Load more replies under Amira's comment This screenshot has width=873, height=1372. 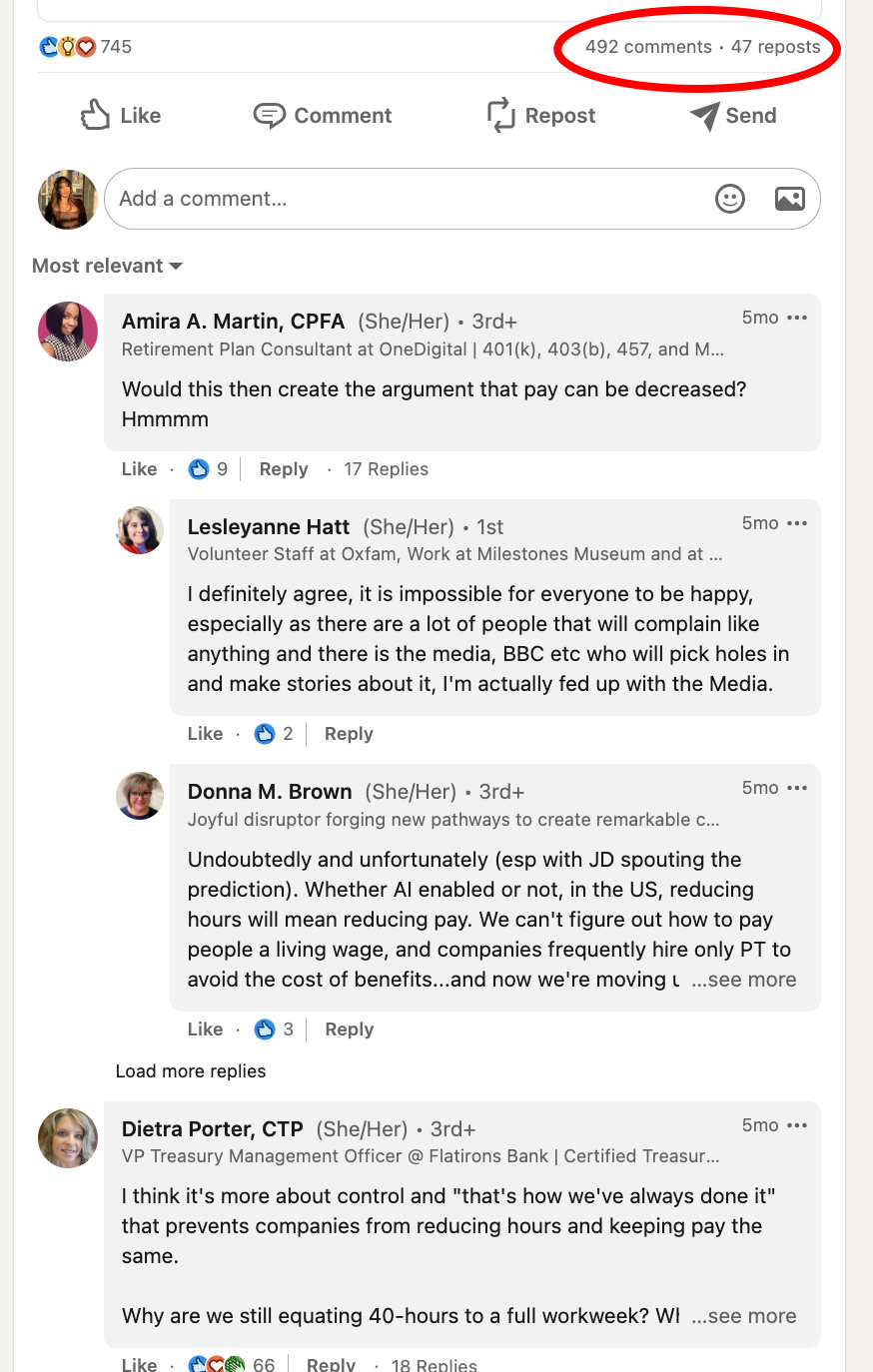[x=191, y=1071]
